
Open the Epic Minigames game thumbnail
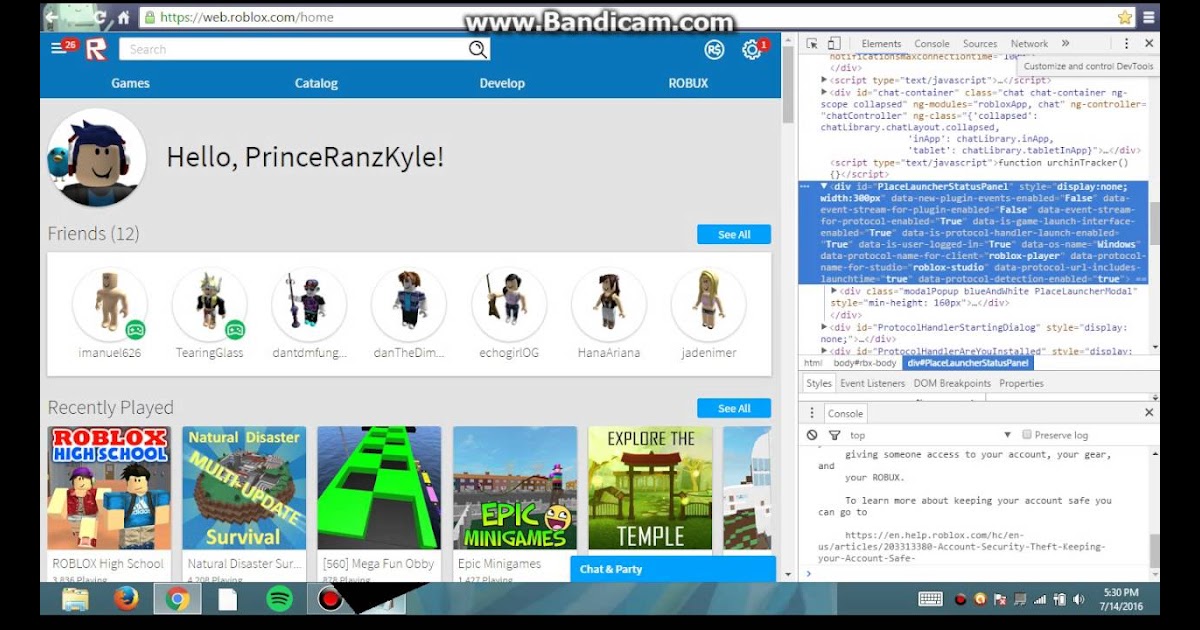tap(515, 488)
